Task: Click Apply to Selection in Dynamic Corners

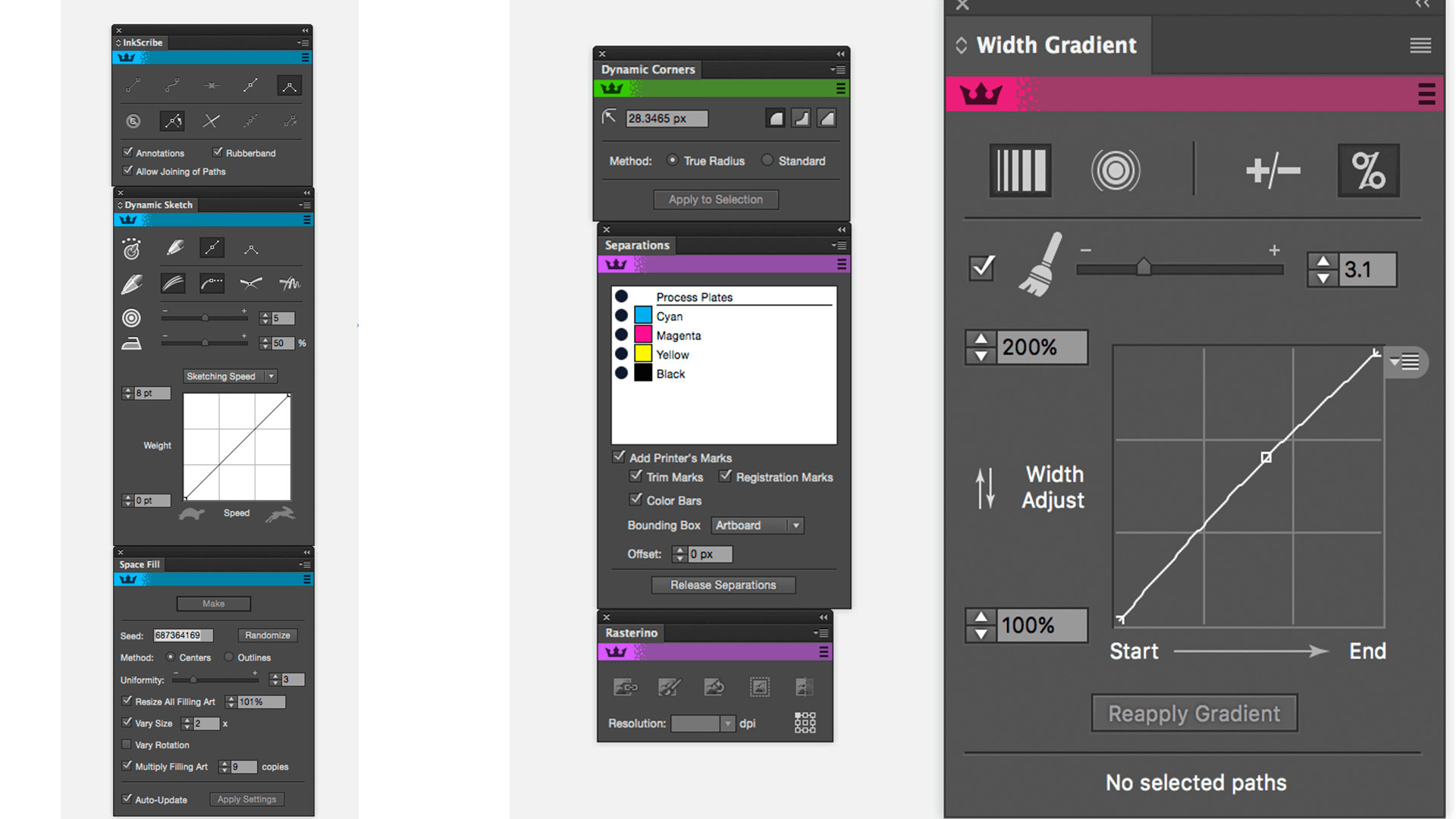Action: click(x=716, y=199)
